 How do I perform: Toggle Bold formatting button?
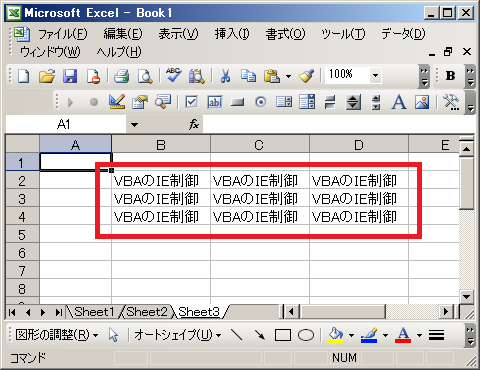coord(450,76)
